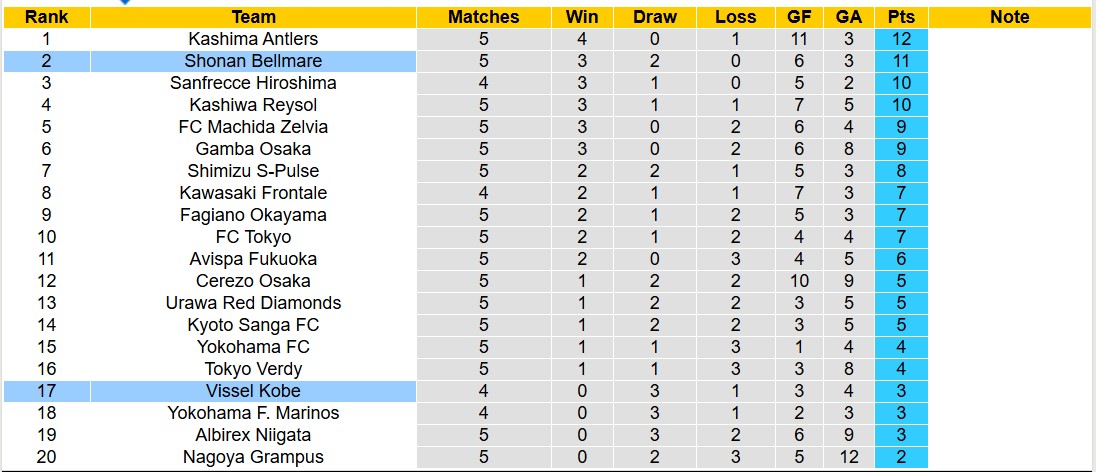The image size is (1096, 472).
Task: Click Urawa Red Diamonds team name
Action: 253,303
